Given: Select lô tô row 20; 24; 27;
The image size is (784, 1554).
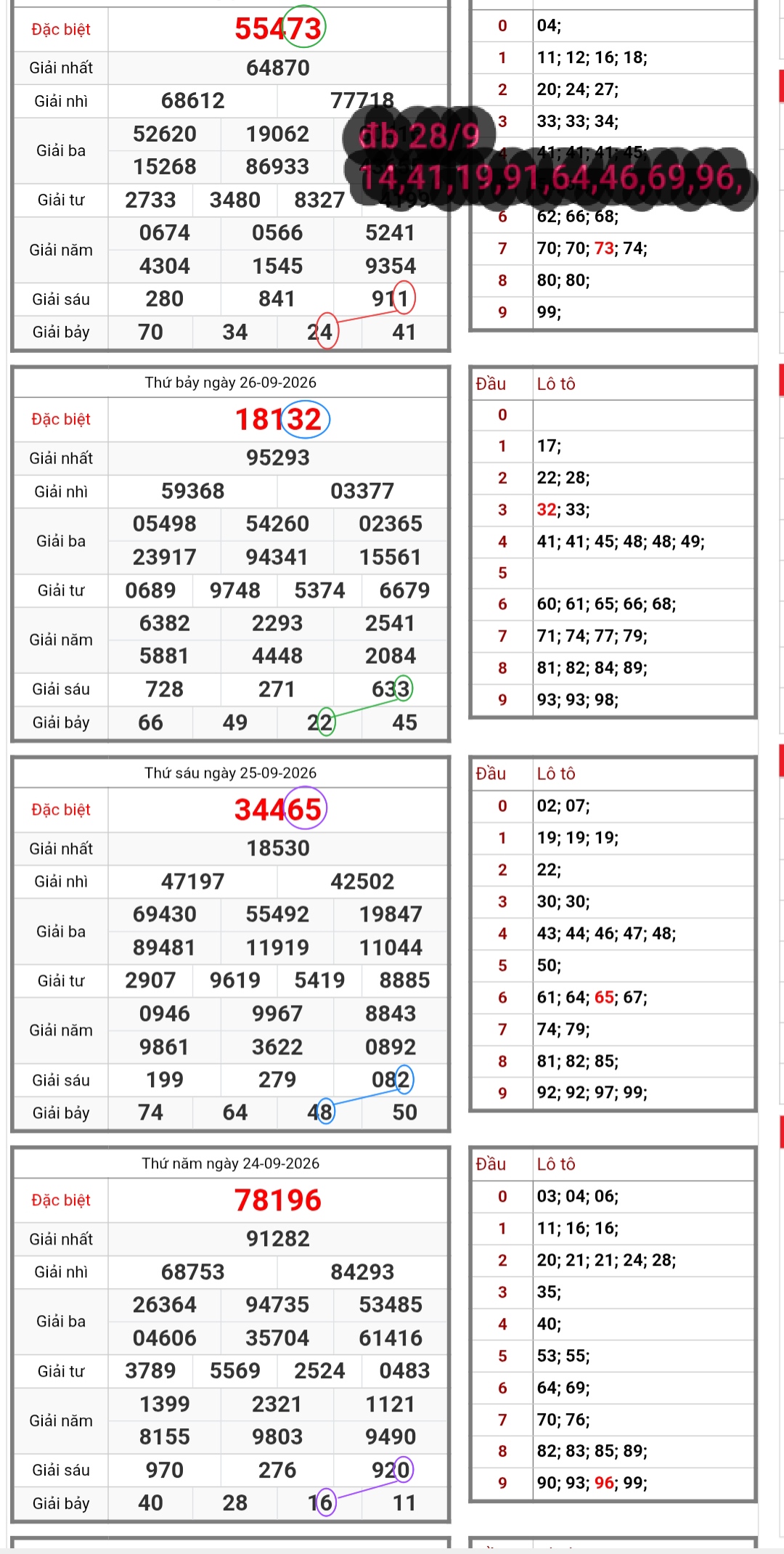Looking at the screenshot, I should point(578,89).
